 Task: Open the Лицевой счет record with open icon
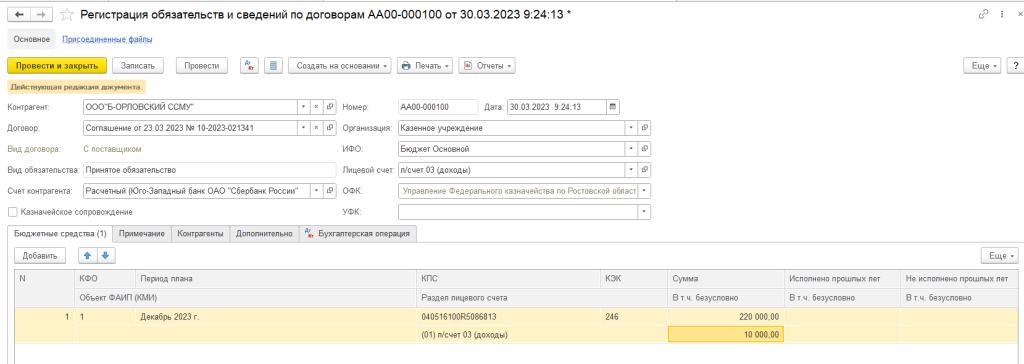pyautogui.click(x=645, y=171)
